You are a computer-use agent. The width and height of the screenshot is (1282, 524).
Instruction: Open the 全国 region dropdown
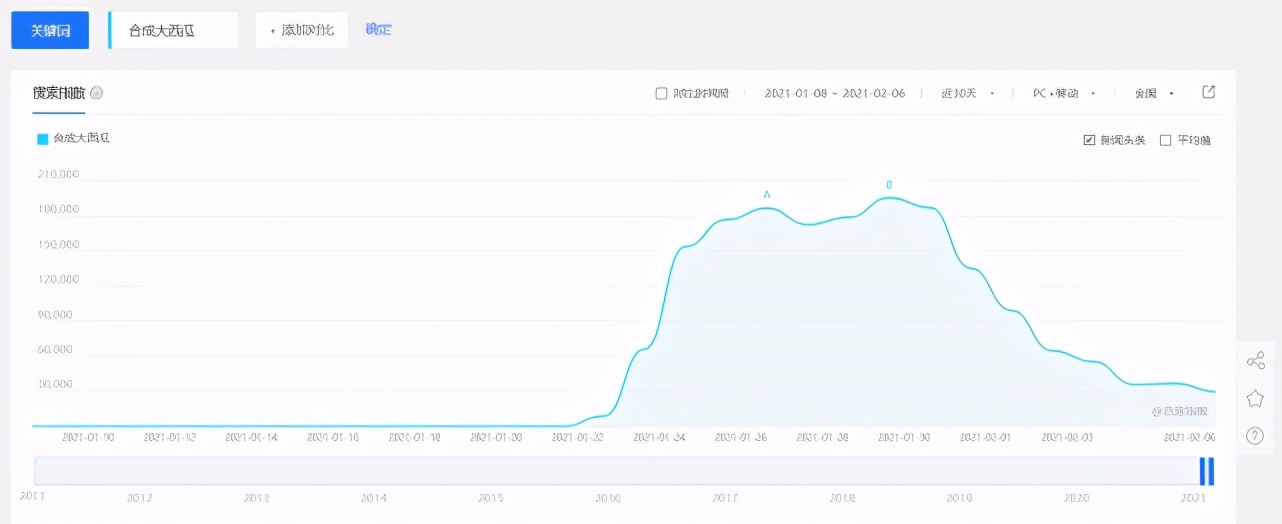tap(1154, 93)
